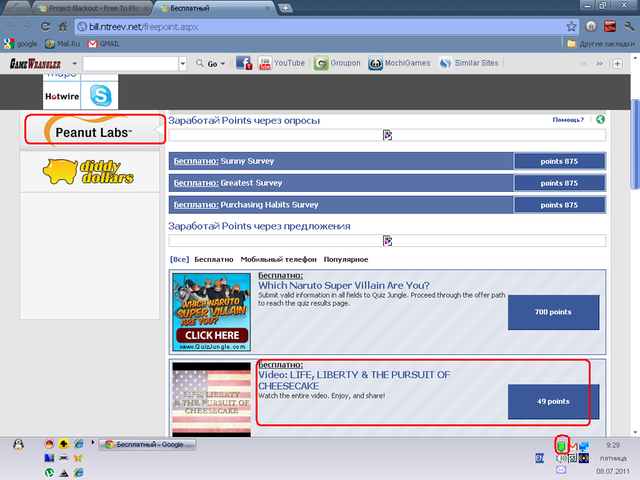The image size is (640, 480).
Task: Select the Популярное filter
Action: pyautogui.click(x=347, y=259)
